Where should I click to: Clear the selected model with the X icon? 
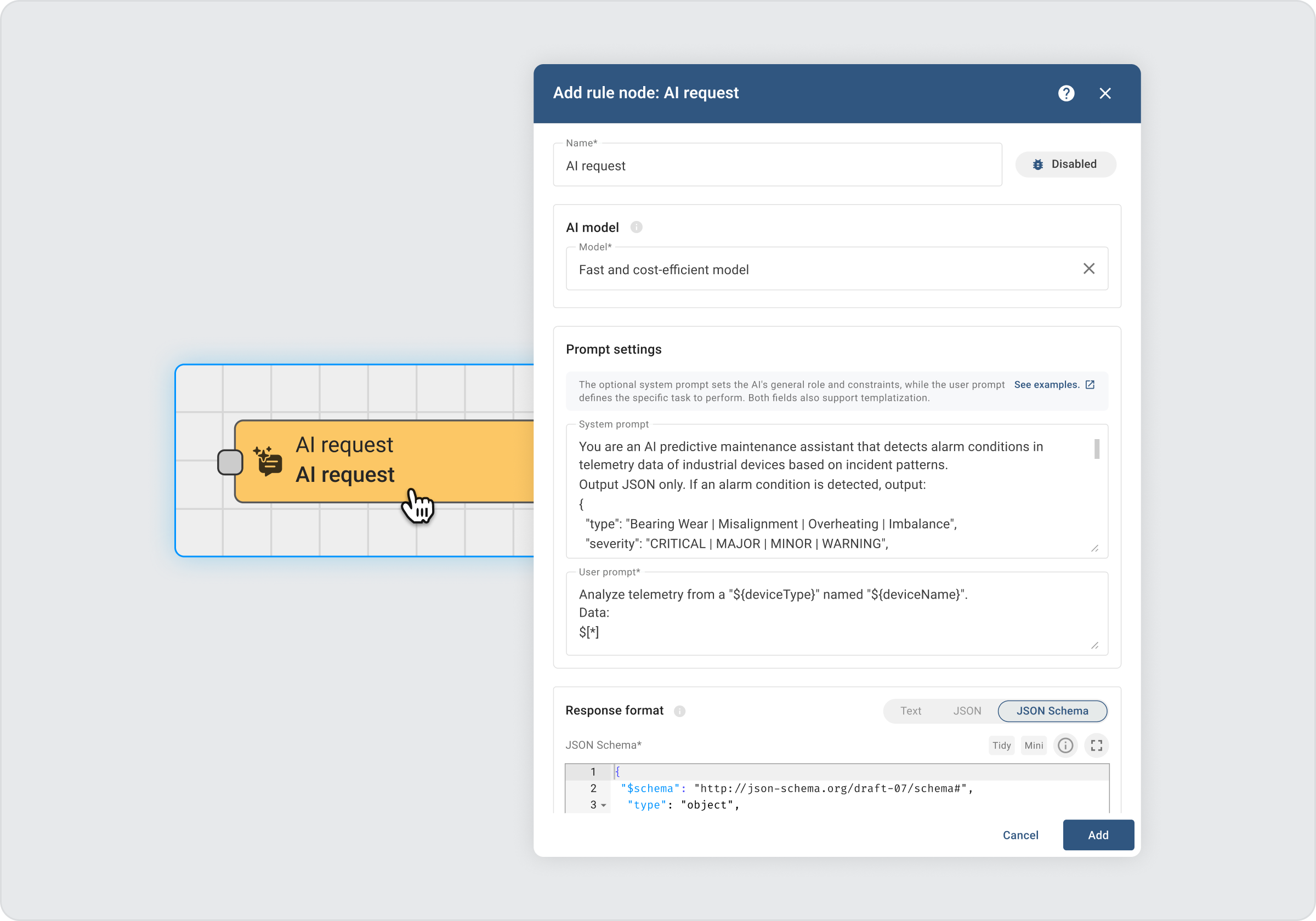point(1088,269)
